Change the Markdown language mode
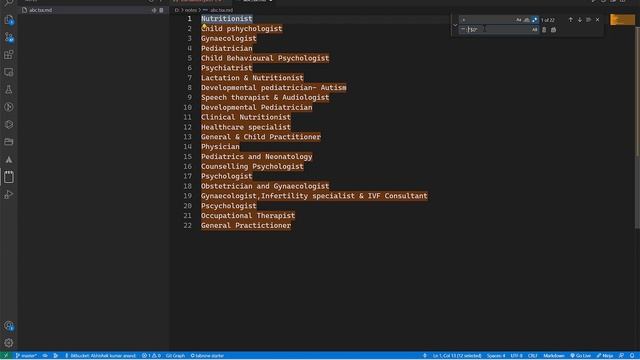Screen dimensions: 640x360 tap(554, 356)
